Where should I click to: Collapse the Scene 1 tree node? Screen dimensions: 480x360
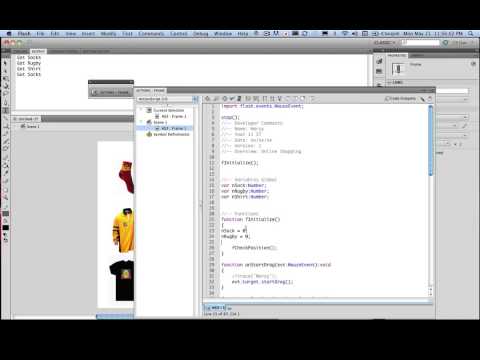tap(141, 122)
